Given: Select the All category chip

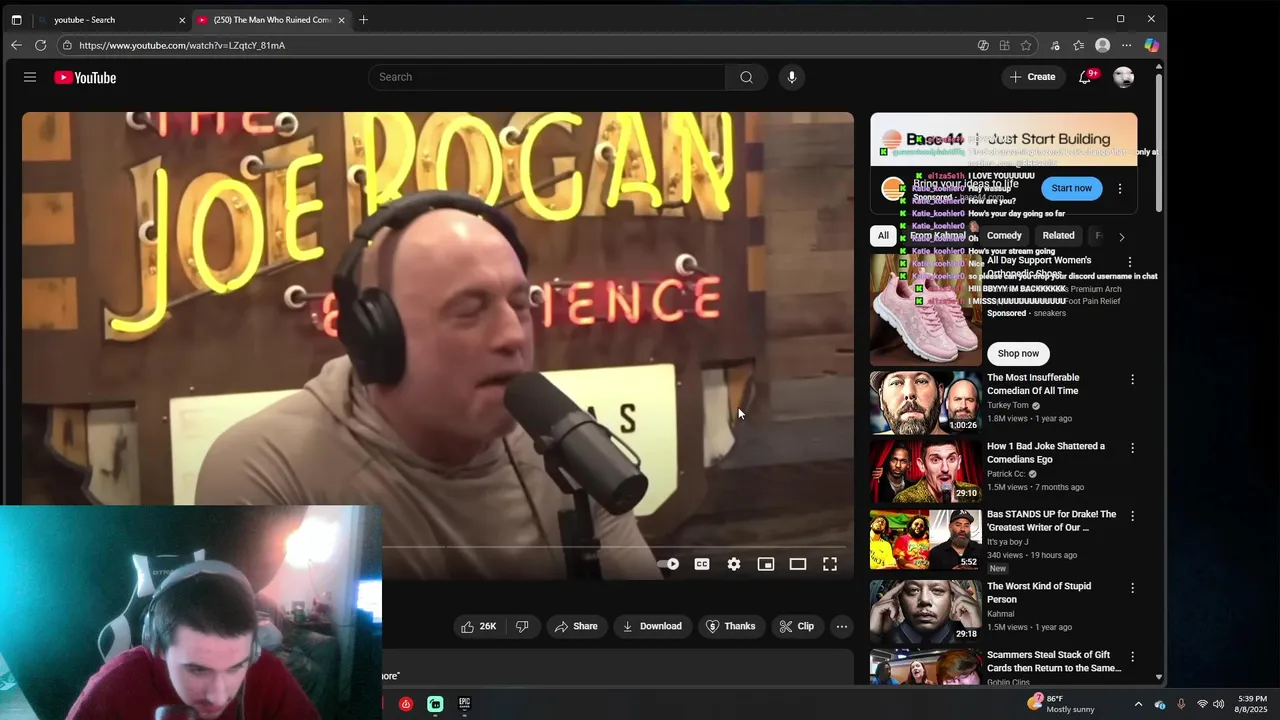Looking at the screenshot, I should 883,236.
